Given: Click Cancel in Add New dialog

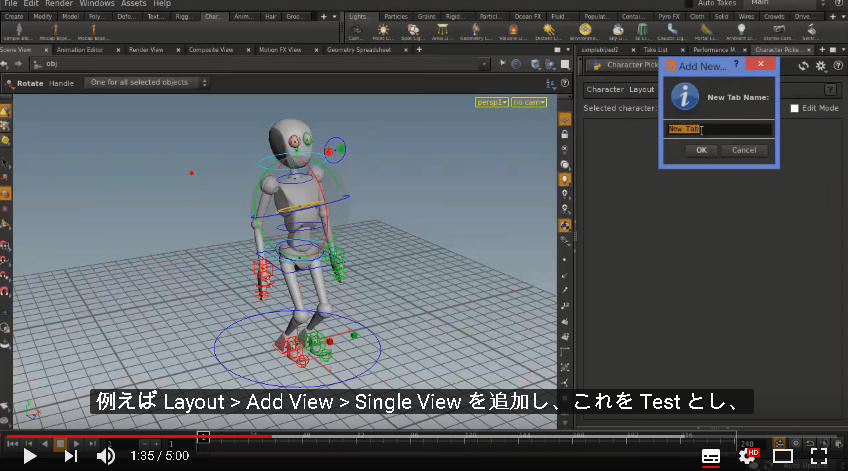Looking at the screenshot, I should (x=744, y=150).
